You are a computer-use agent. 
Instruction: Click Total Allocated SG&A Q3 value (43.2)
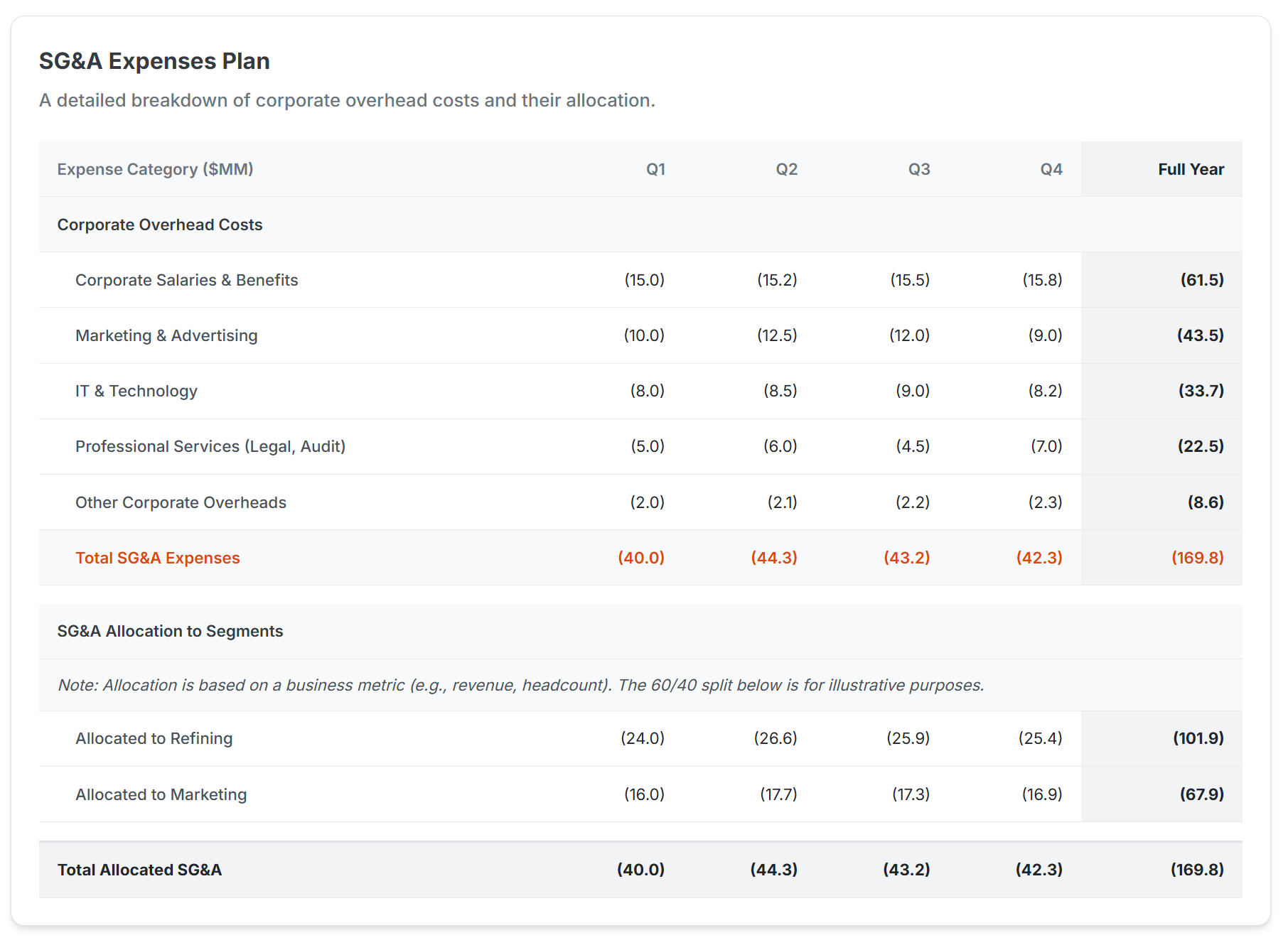906,870
